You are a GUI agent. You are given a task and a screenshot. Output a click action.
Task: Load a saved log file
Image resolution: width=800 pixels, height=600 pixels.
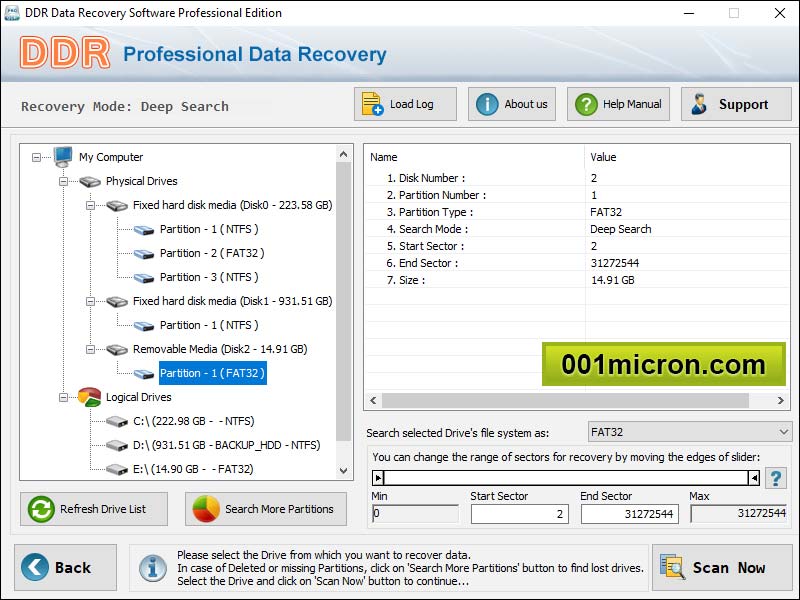[x=406, y=104]
